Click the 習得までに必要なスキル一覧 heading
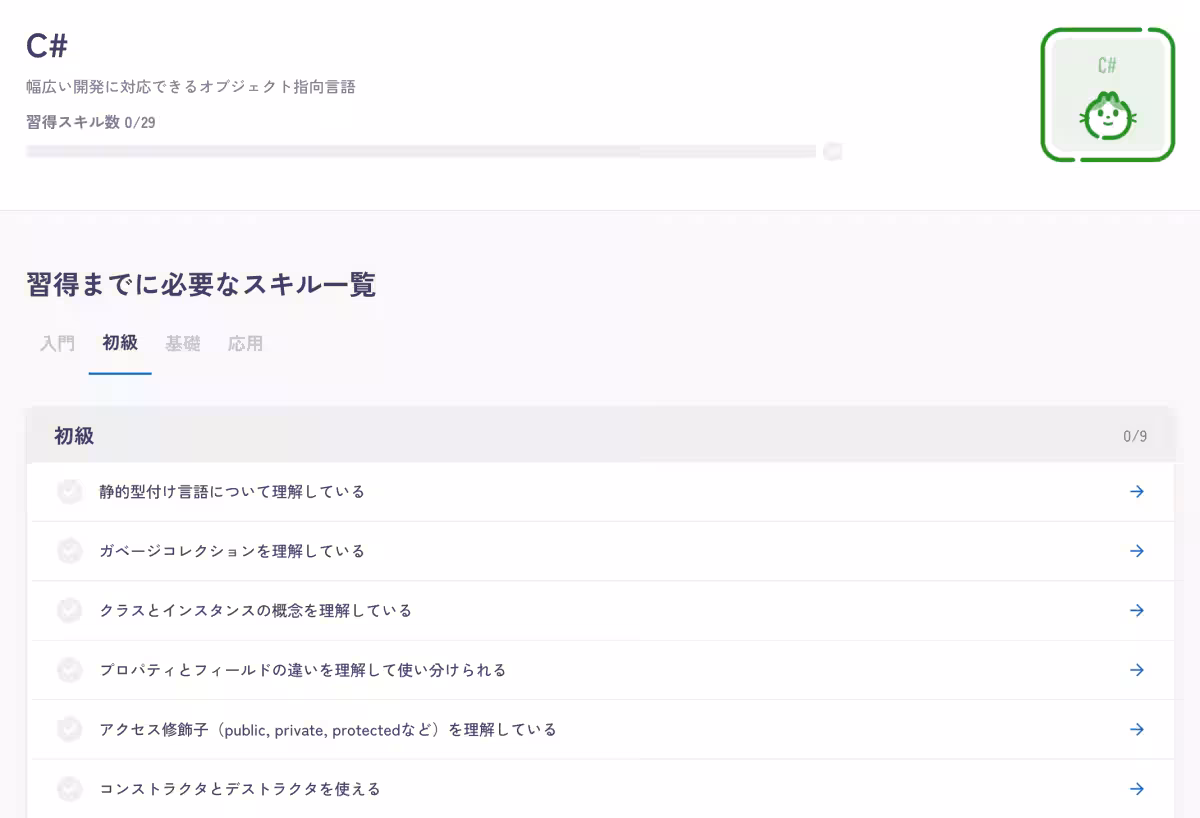The width and height of the screenshot is (1200, 818). 198,284
